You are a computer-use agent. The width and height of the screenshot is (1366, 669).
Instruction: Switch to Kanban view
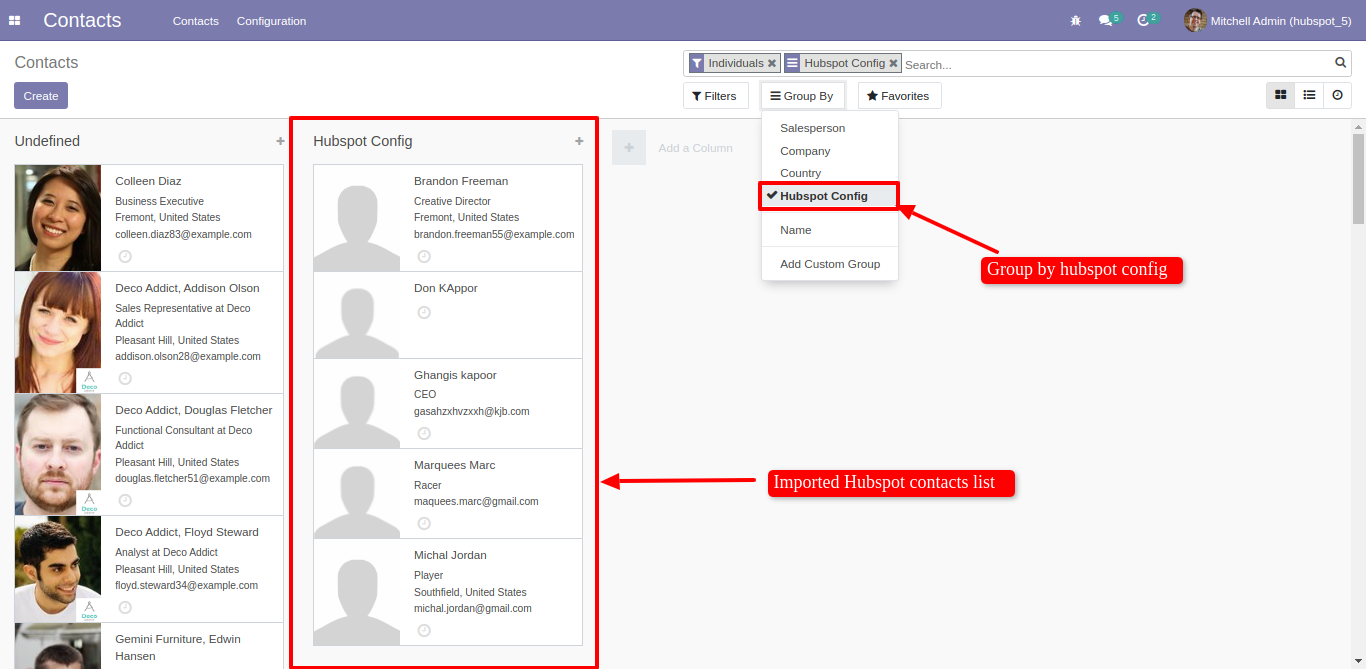1280,95
